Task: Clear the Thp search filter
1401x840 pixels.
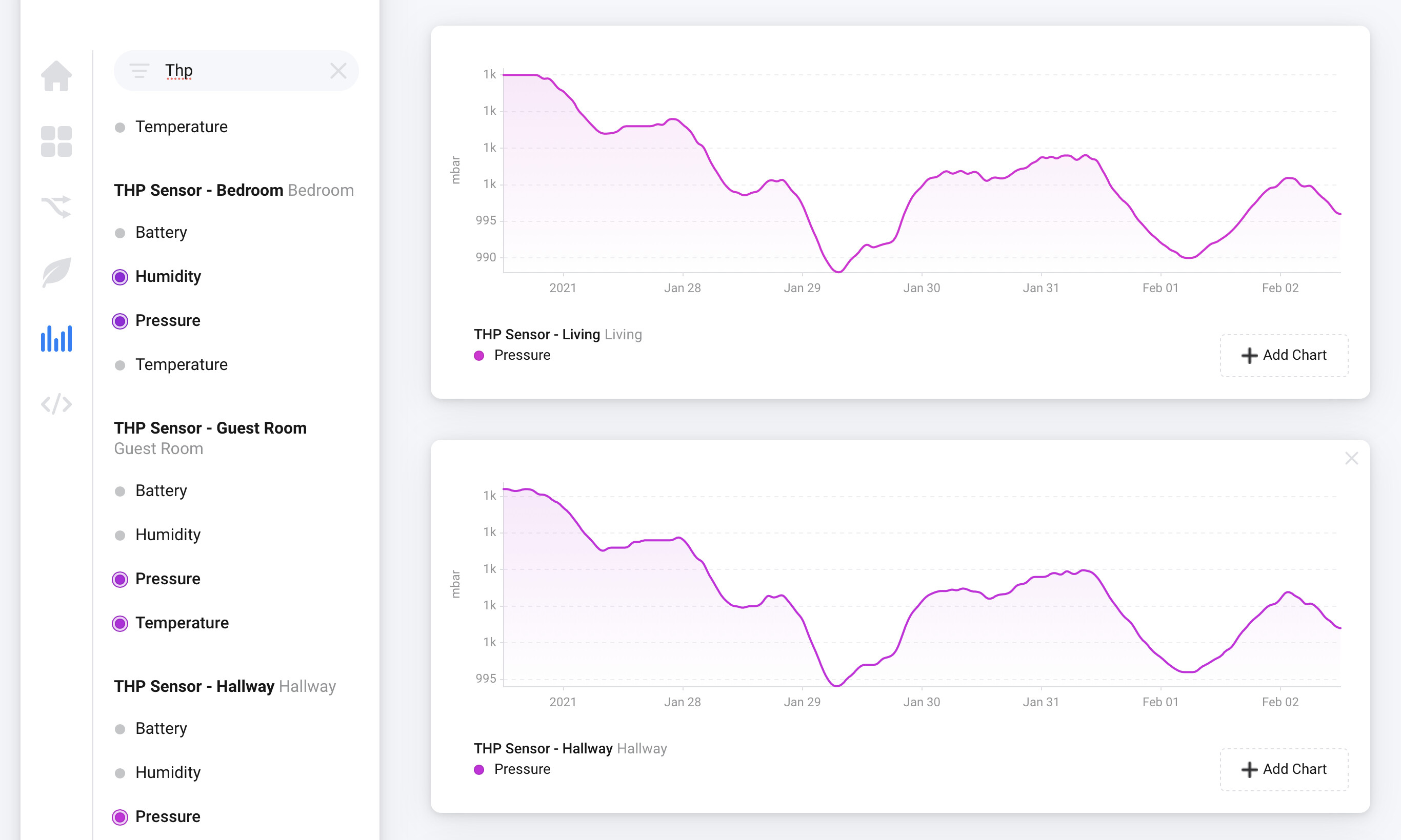Action: coord(338,71)
